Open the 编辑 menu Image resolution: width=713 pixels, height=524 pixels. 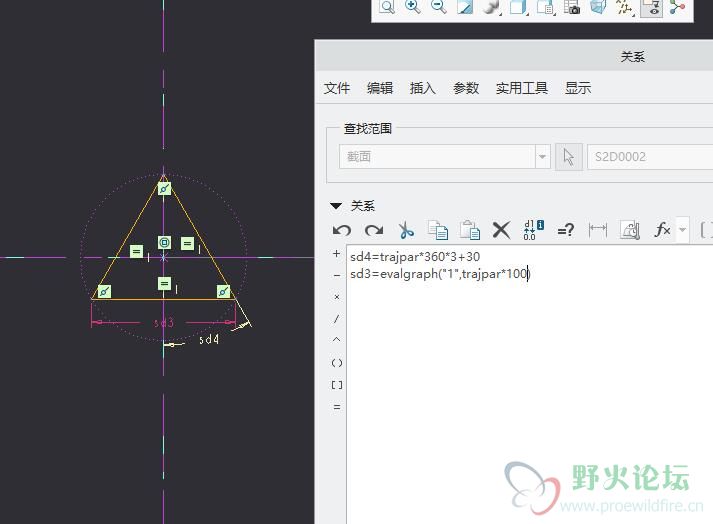(380, 88)
